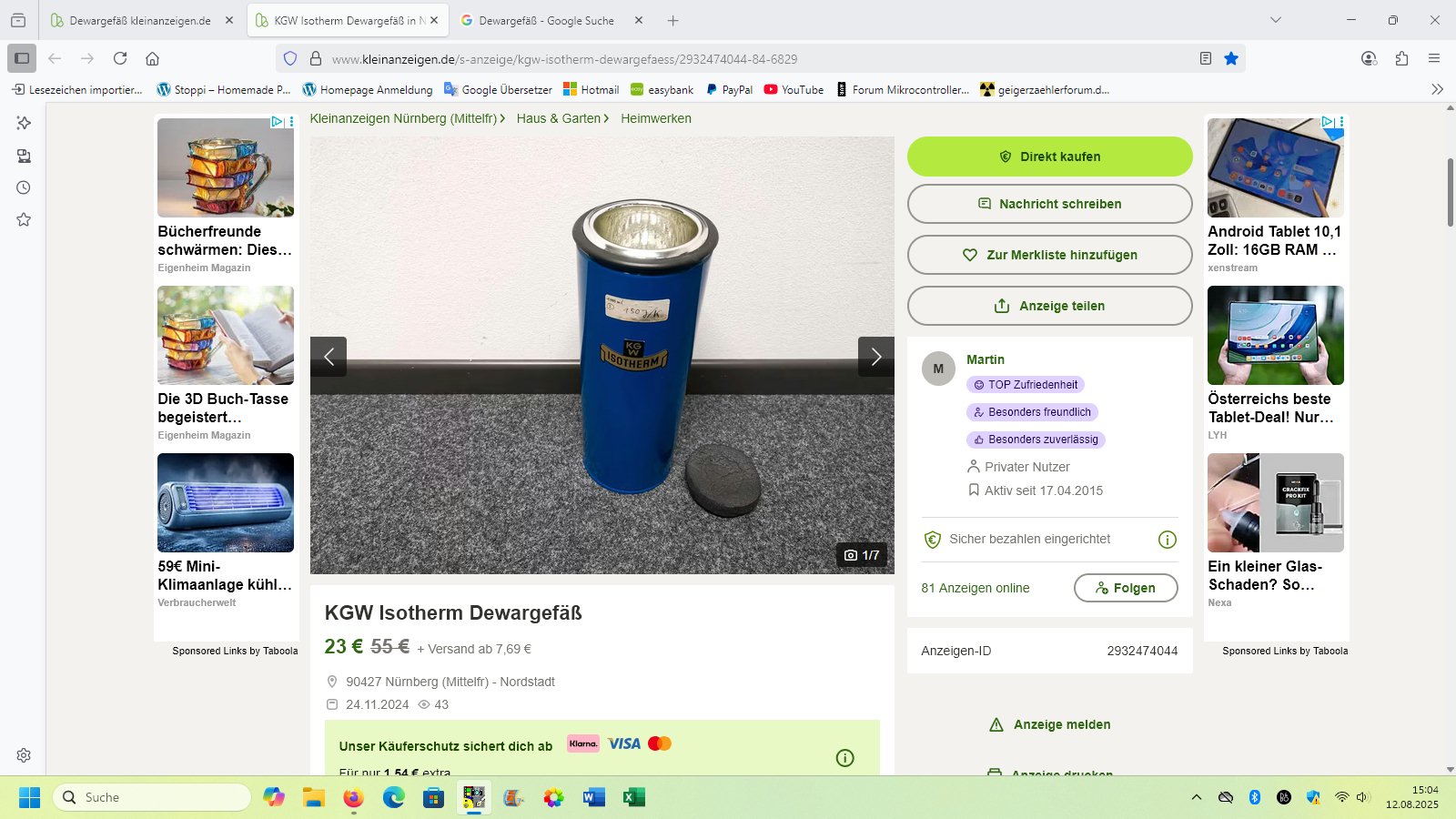Open geigerzaehlerforum bookmark
The height and width of the screenshot is (819, 1456).
(1045, 89)
